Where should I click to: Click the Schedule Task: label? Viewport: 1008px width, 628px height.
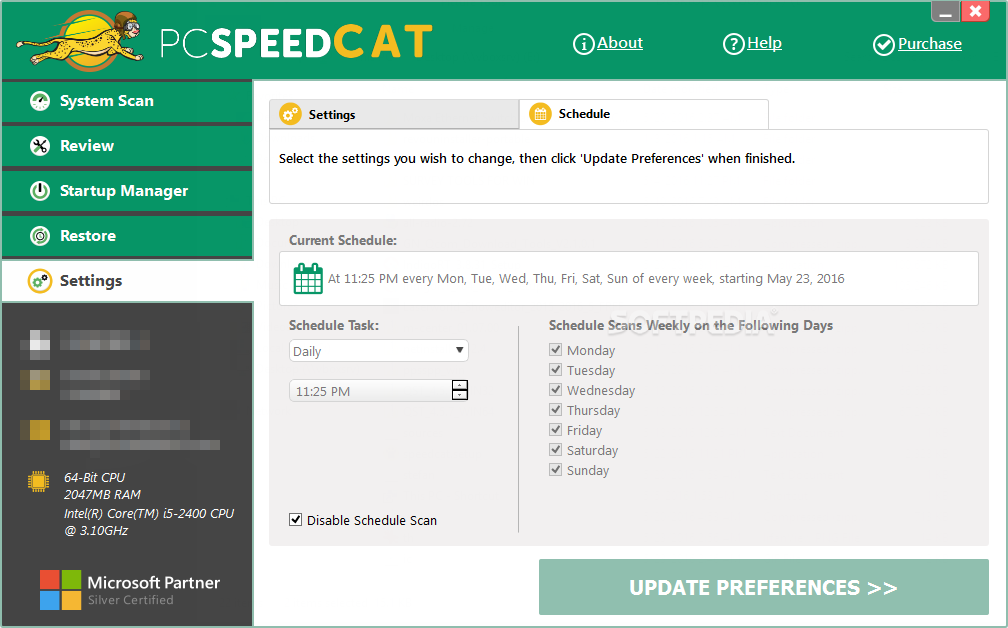click(334, 325)
